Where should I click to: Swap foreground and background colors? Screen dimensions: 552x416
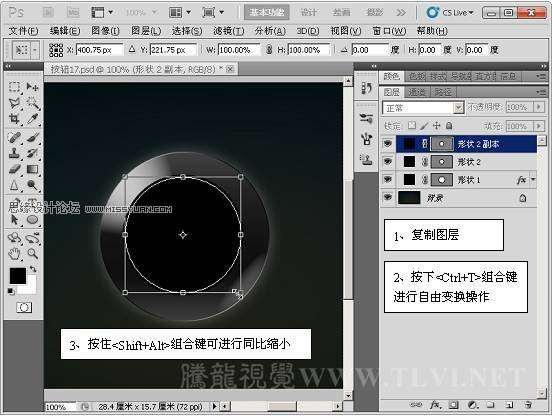point(33,269)
